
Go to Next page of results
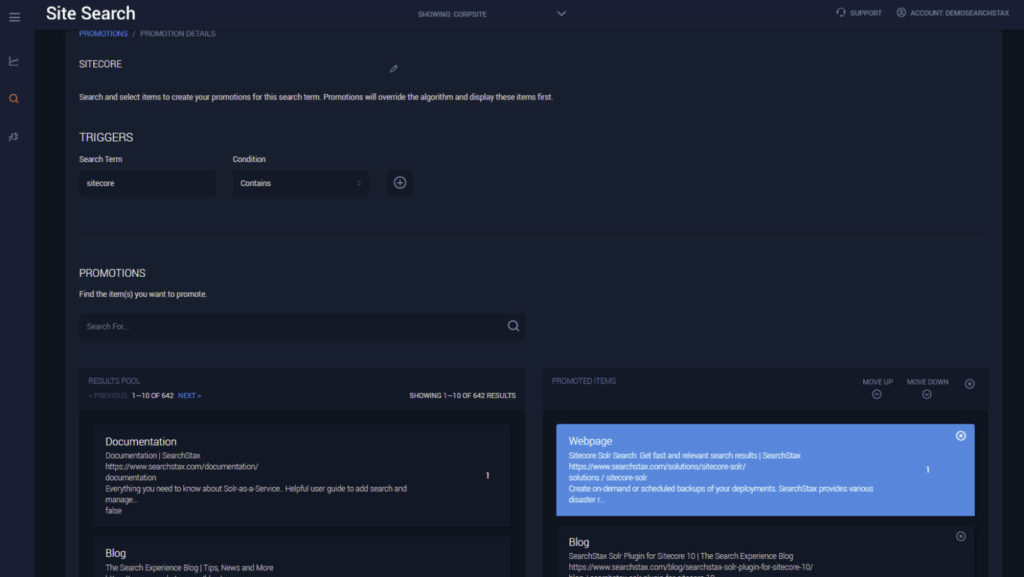tap(189, 396)
